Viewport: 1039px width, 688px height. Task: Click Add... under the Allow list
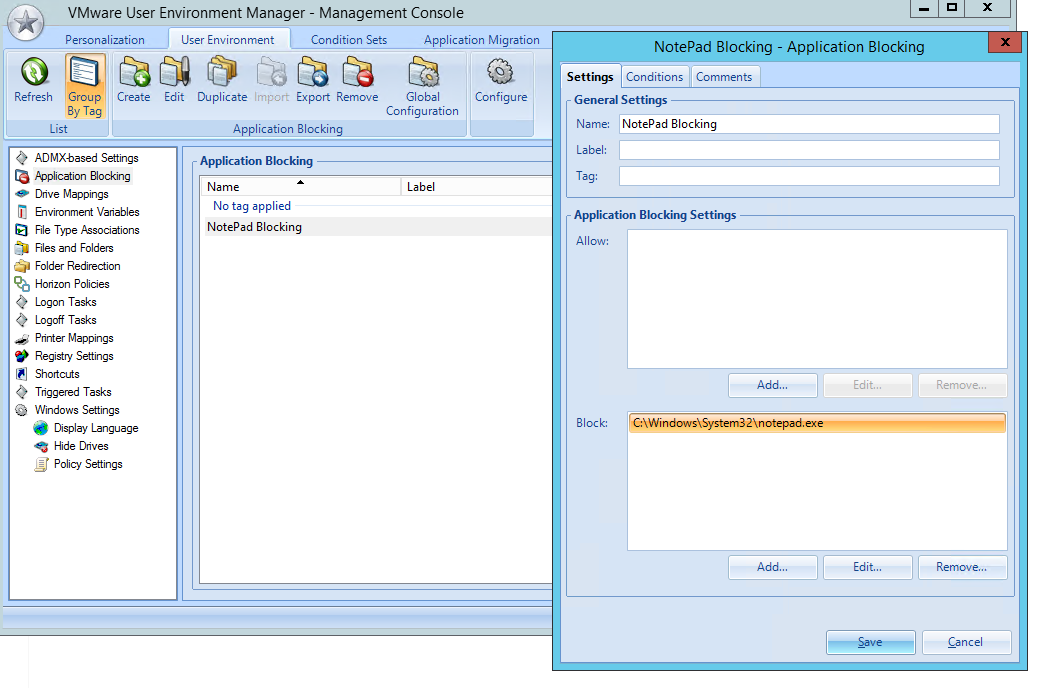point(773,385)
